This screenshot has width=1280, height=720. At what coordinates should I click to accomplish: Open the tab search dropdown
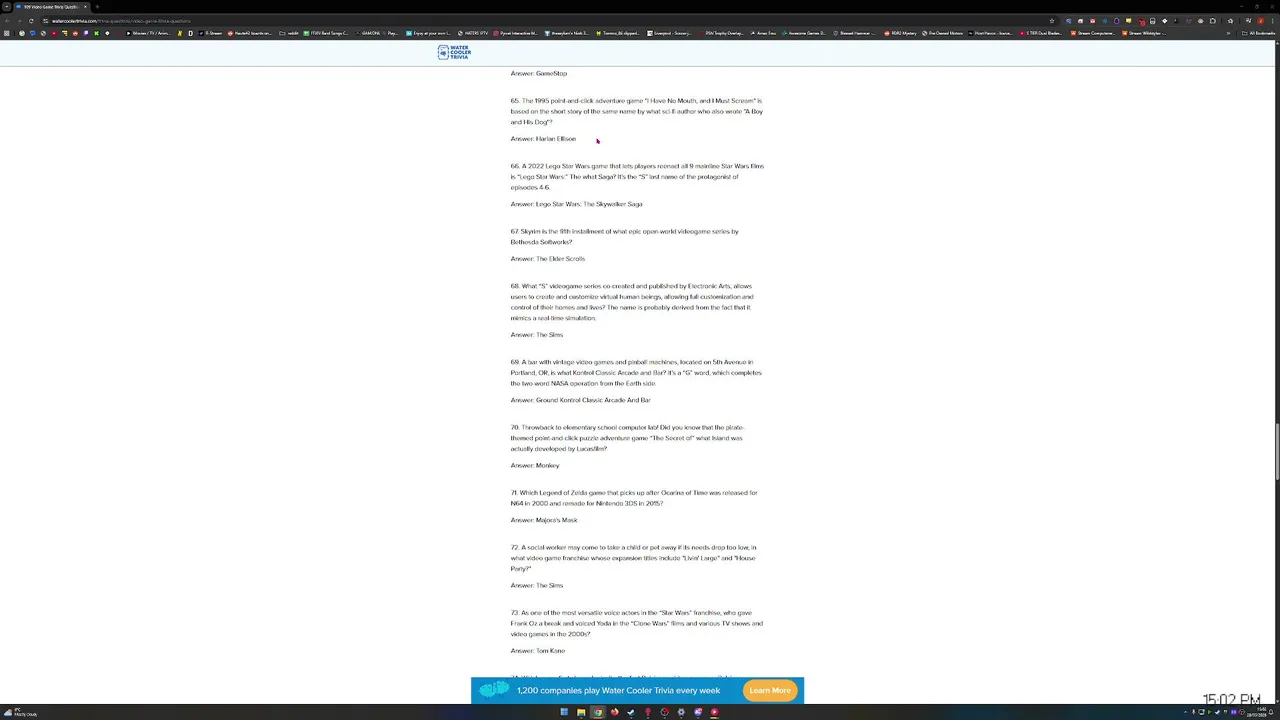pyautogui.click(x=6, y=7)
